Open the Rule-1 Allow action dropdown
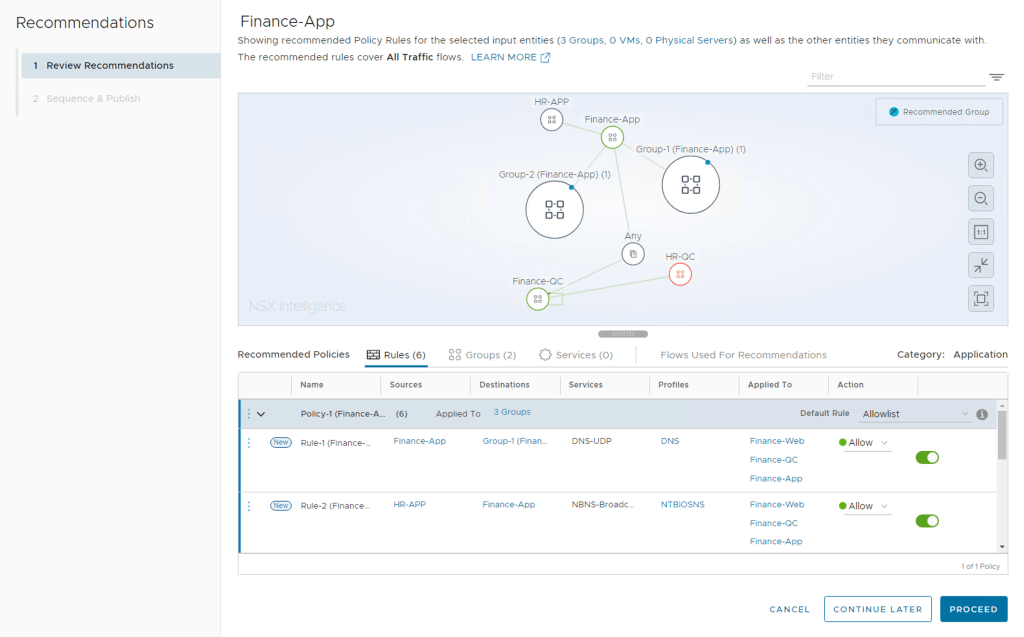 (866, 443)
